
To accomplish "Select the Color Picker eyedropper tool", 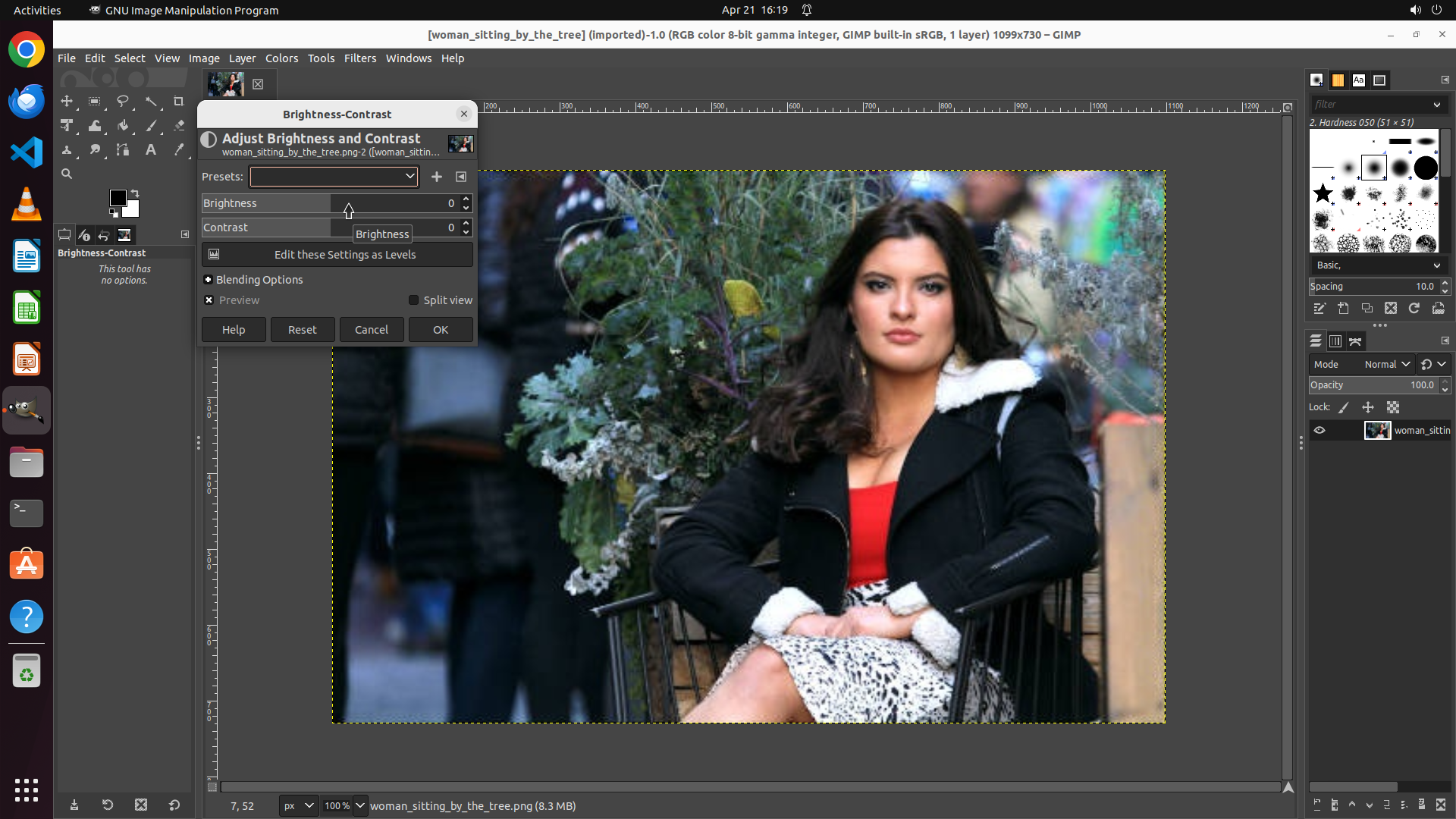I will 179,150.
